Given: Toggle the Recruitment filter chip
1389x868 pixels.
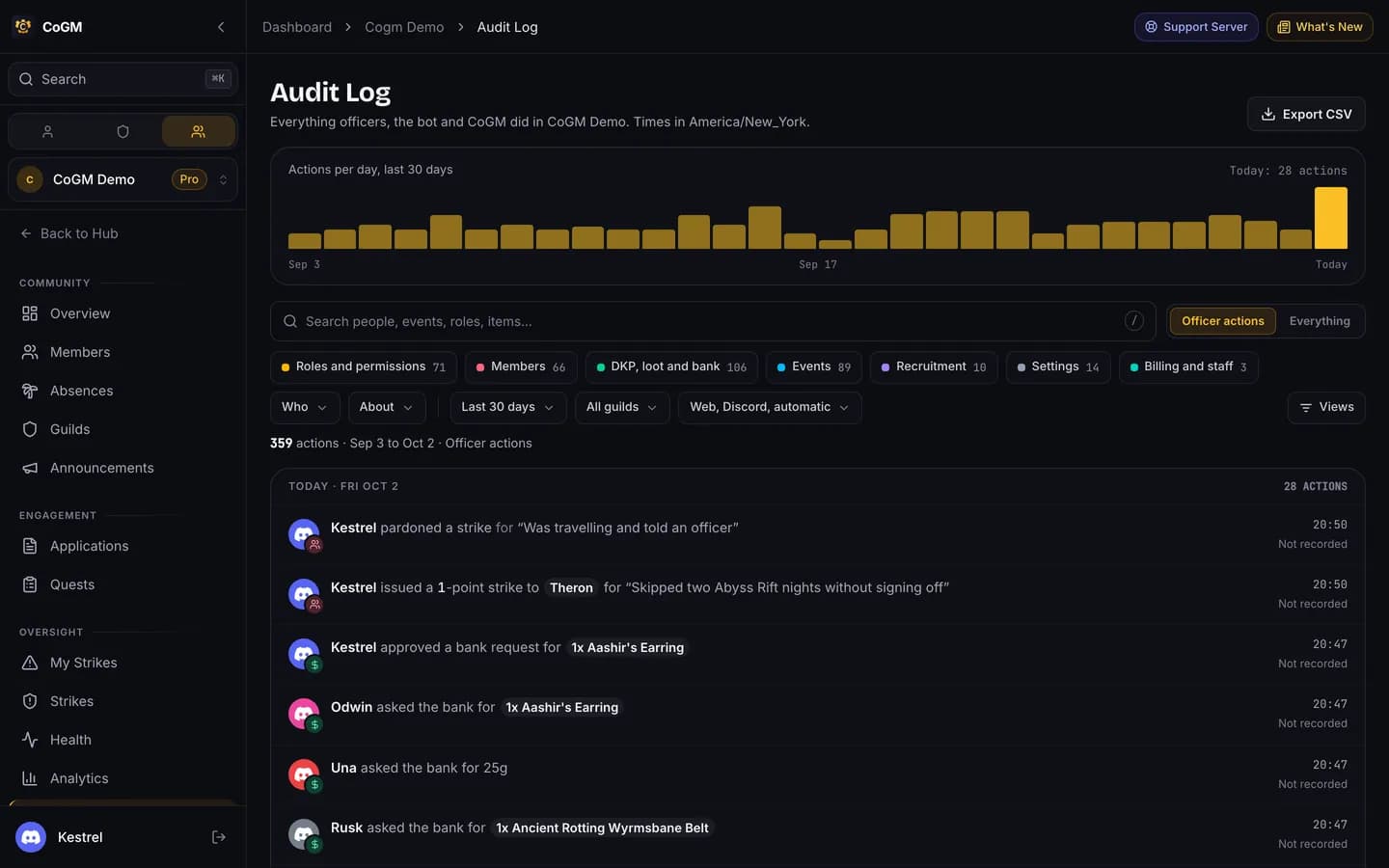Looking at the screenshot, I should pos(934,367).
